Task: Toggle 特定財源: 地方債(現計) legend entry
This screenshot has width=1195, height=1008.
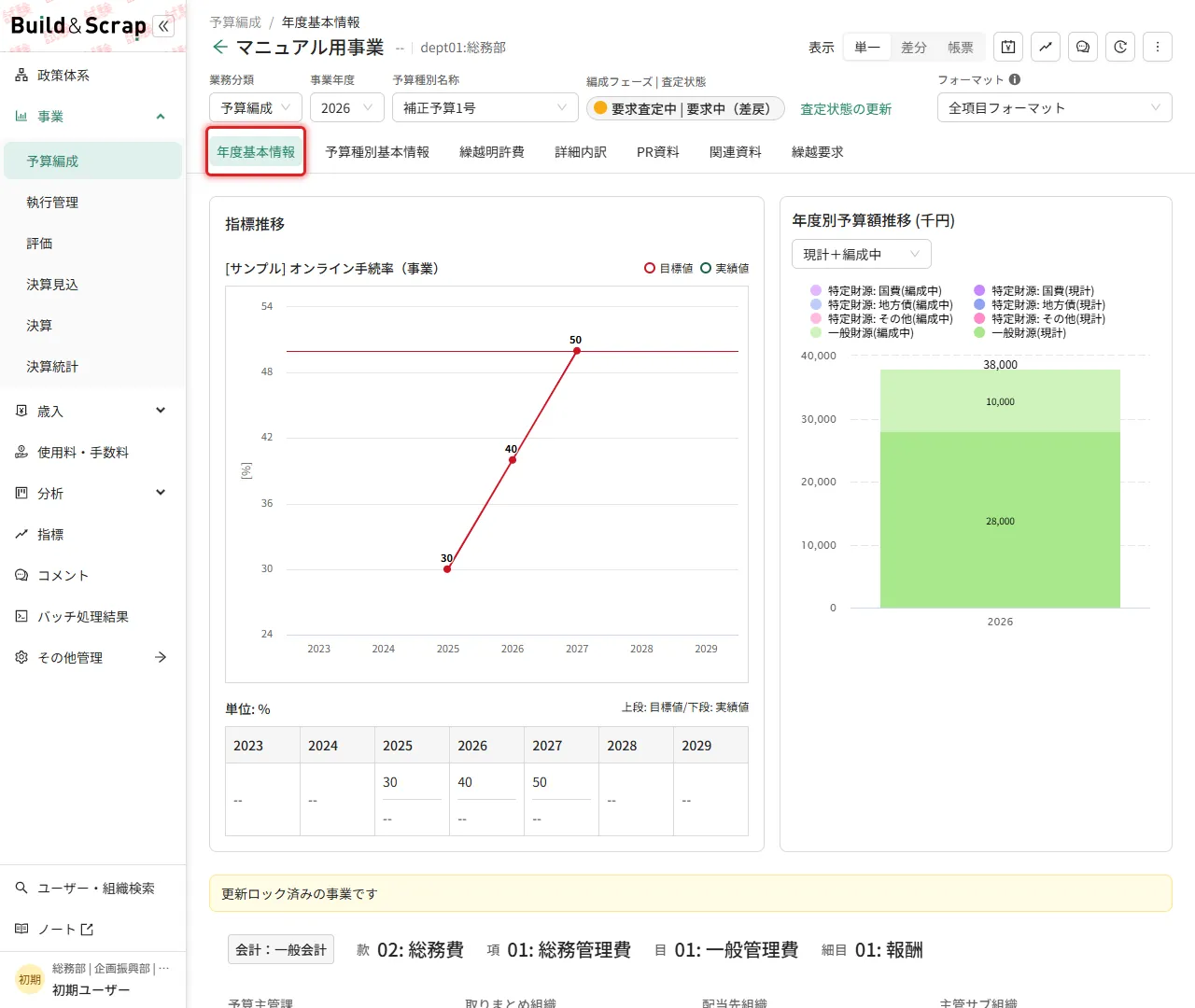Action: [1039, 305]
